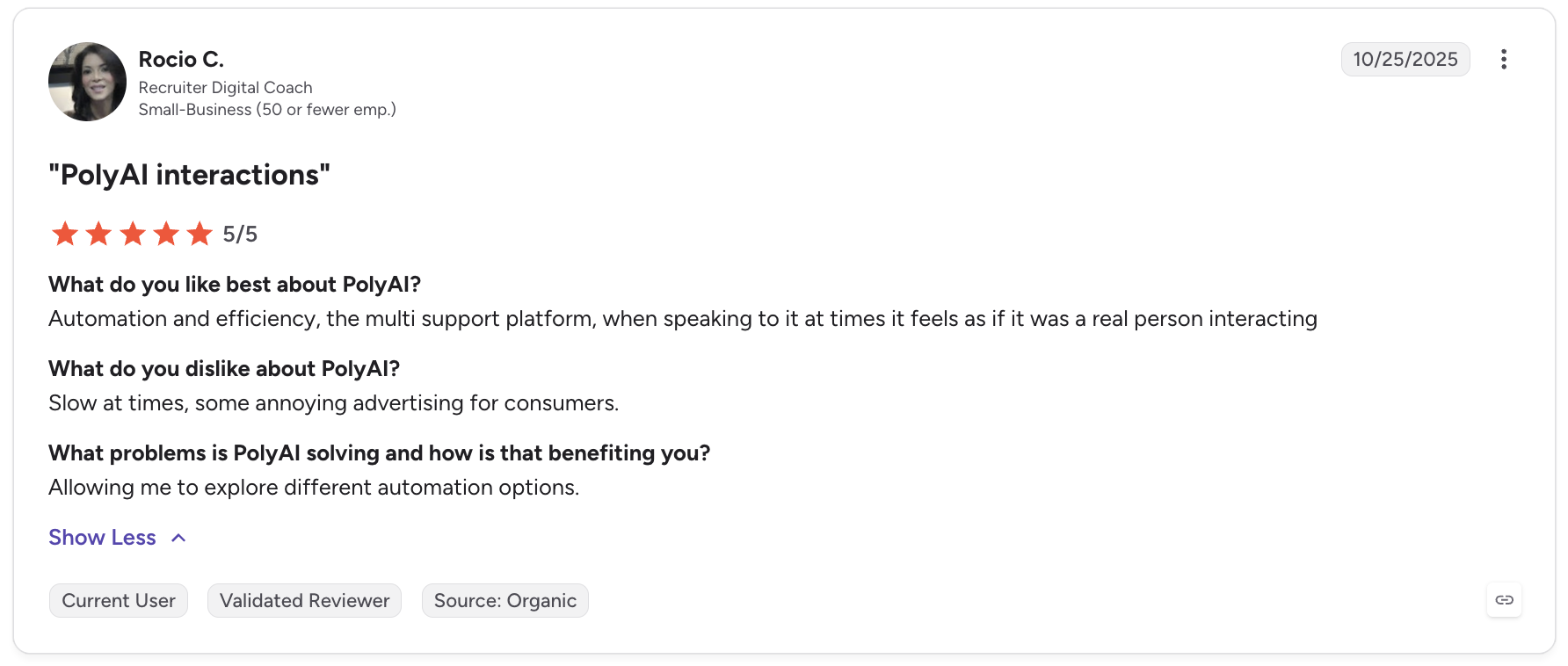Open the three-dot review options menu
This screenshot has height=666, width=1568.
tap(1504, 59)
